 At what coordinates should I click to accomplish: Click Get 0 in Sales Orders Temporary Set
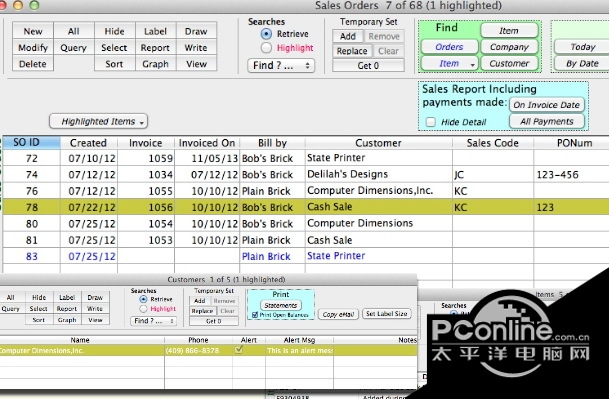coord(368,66)
